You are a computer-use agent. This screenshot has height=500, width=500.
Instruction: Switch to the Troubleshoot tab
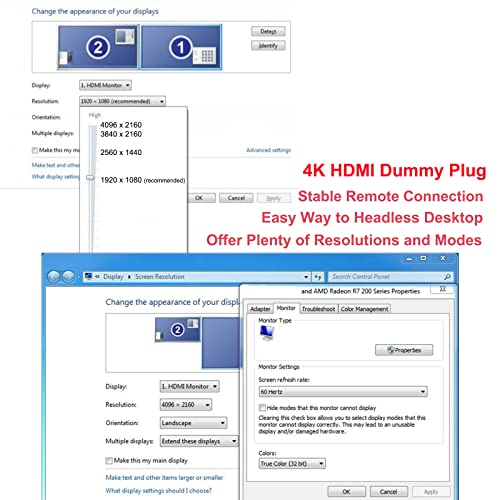pos(318,309)
